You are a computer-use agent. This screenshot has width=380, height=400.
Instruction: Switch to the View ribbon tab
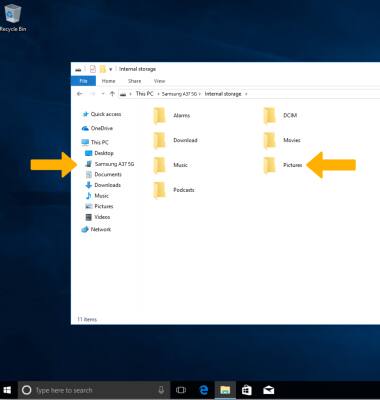pos(159,81)
